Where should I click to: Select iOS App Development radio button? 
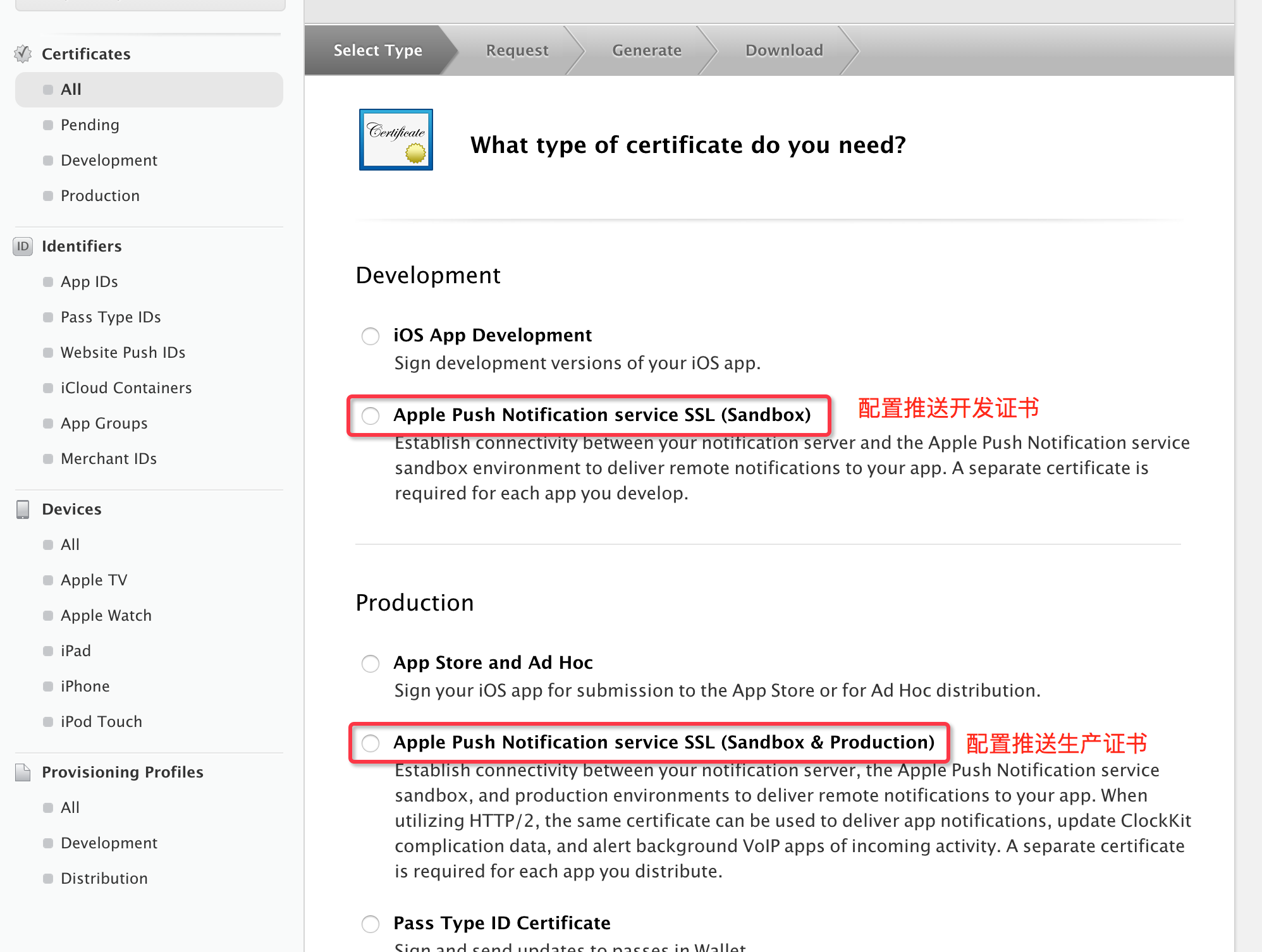371,336
